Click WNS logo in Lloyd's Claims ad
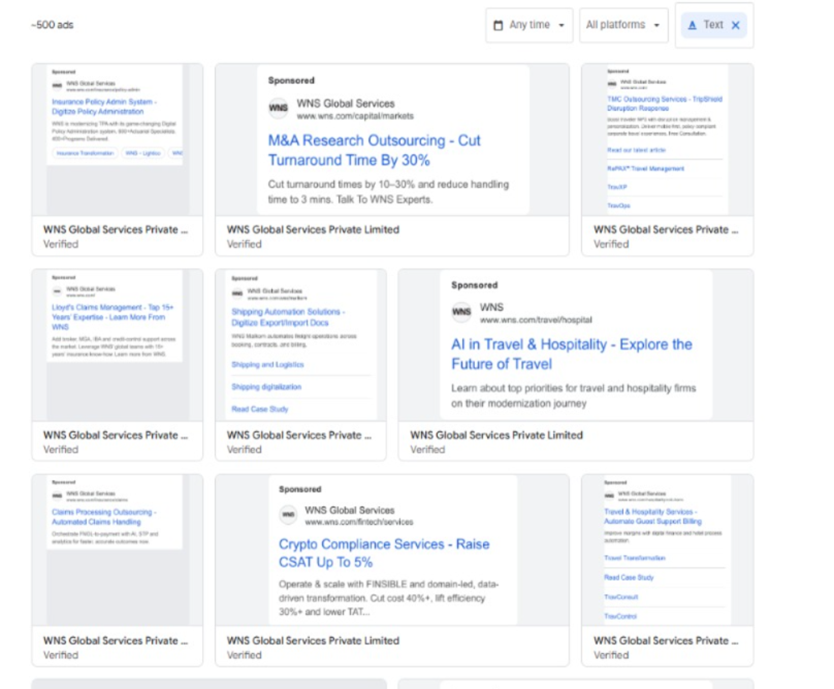 click(x=57, y=293)
